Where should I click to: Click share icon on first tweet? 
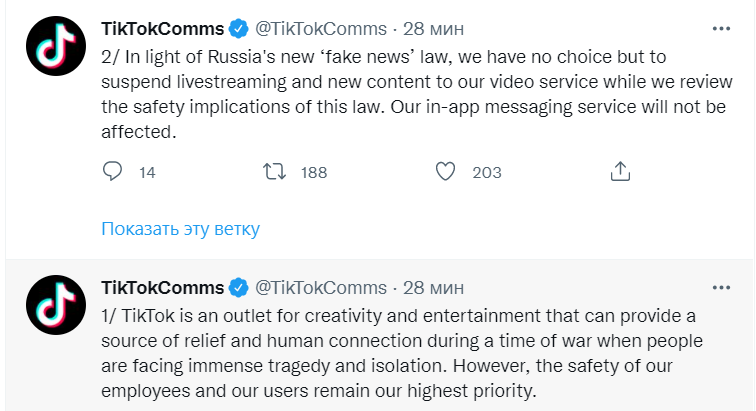pos(620,172)
